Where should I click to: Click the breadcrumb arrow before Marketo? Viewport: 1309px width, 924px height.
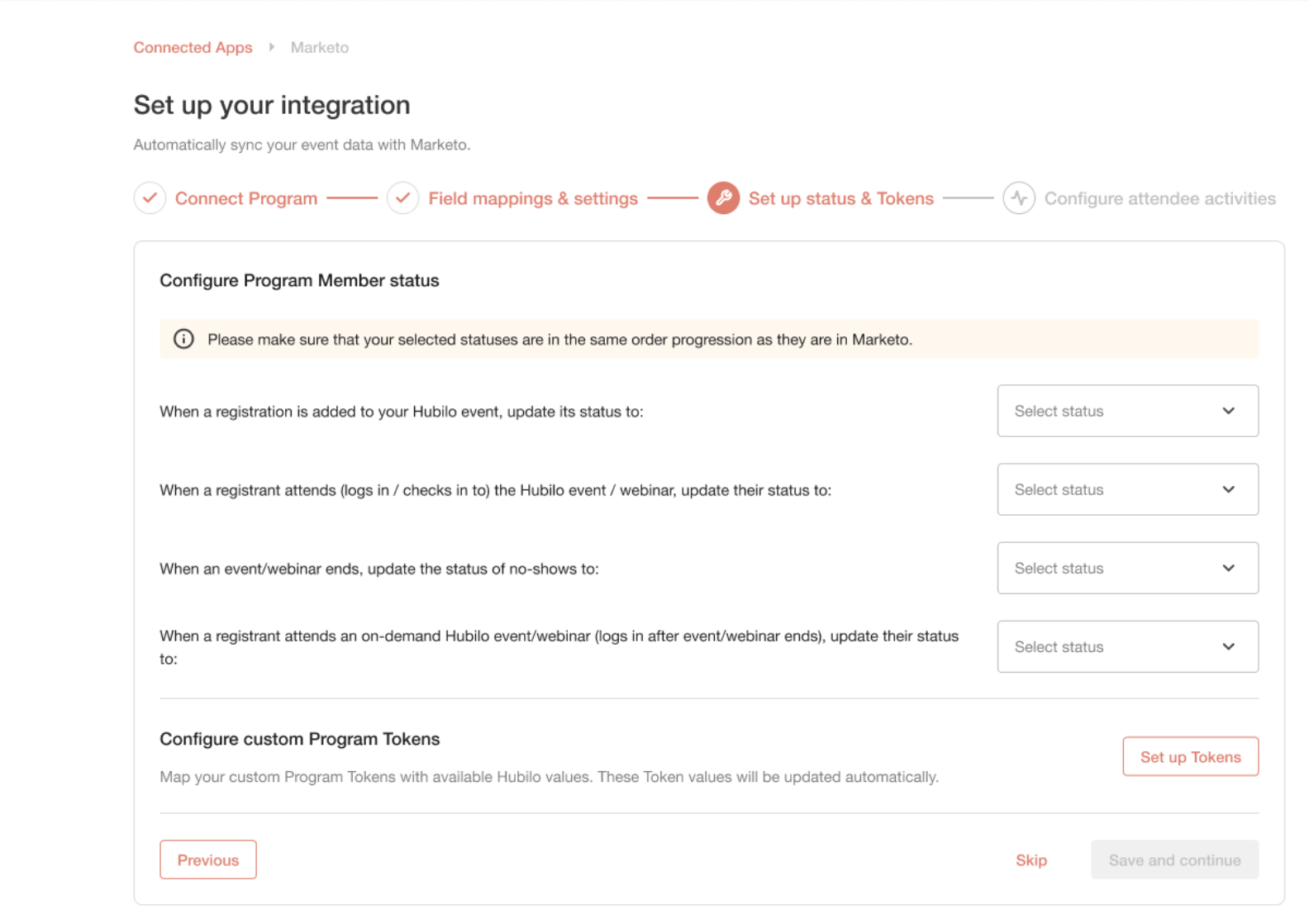click(271, 47)
